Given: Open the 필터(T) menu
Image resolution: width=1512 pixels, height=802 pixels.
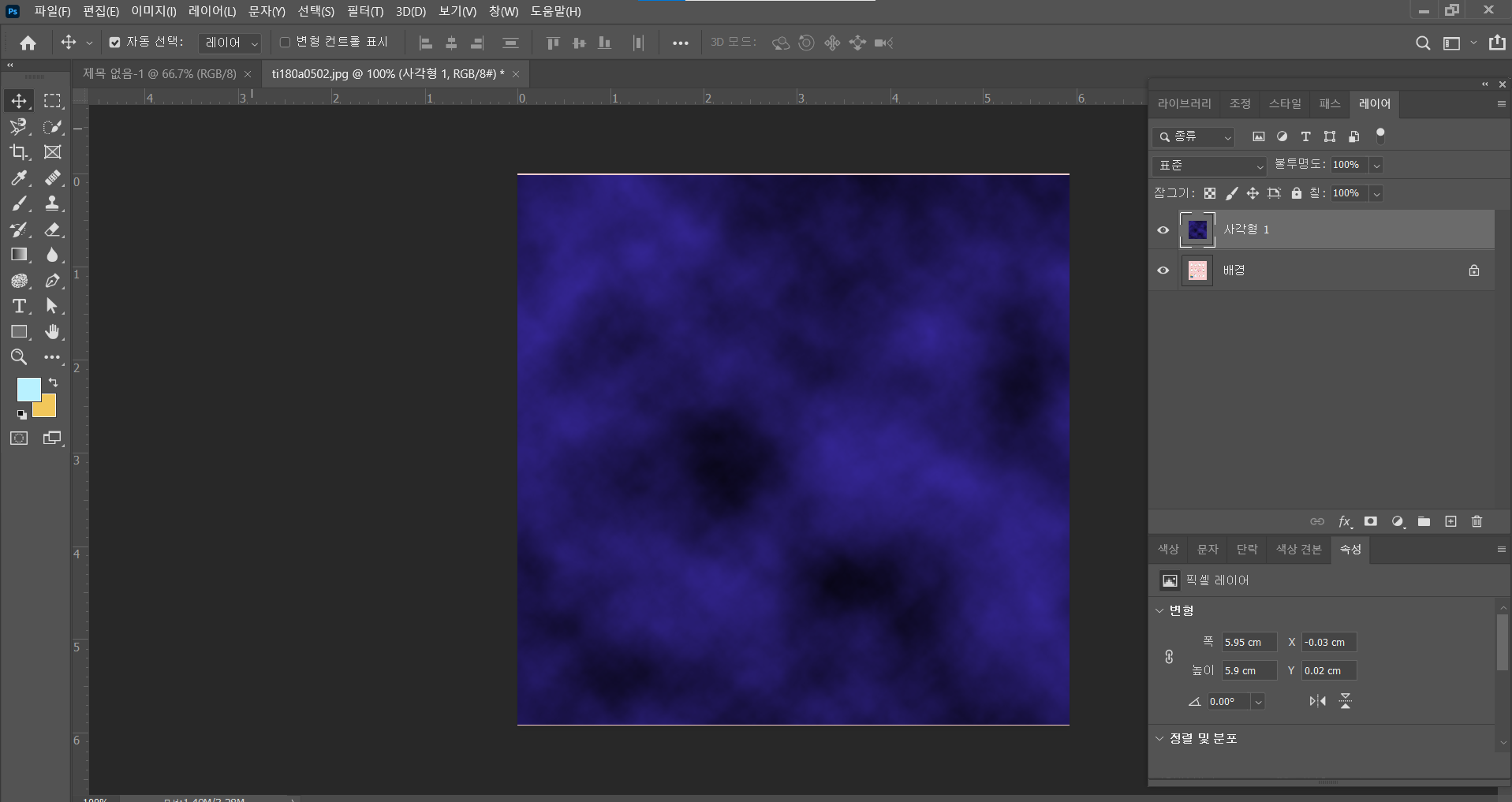Looking at the screenshot, I should tap(364, 11).
